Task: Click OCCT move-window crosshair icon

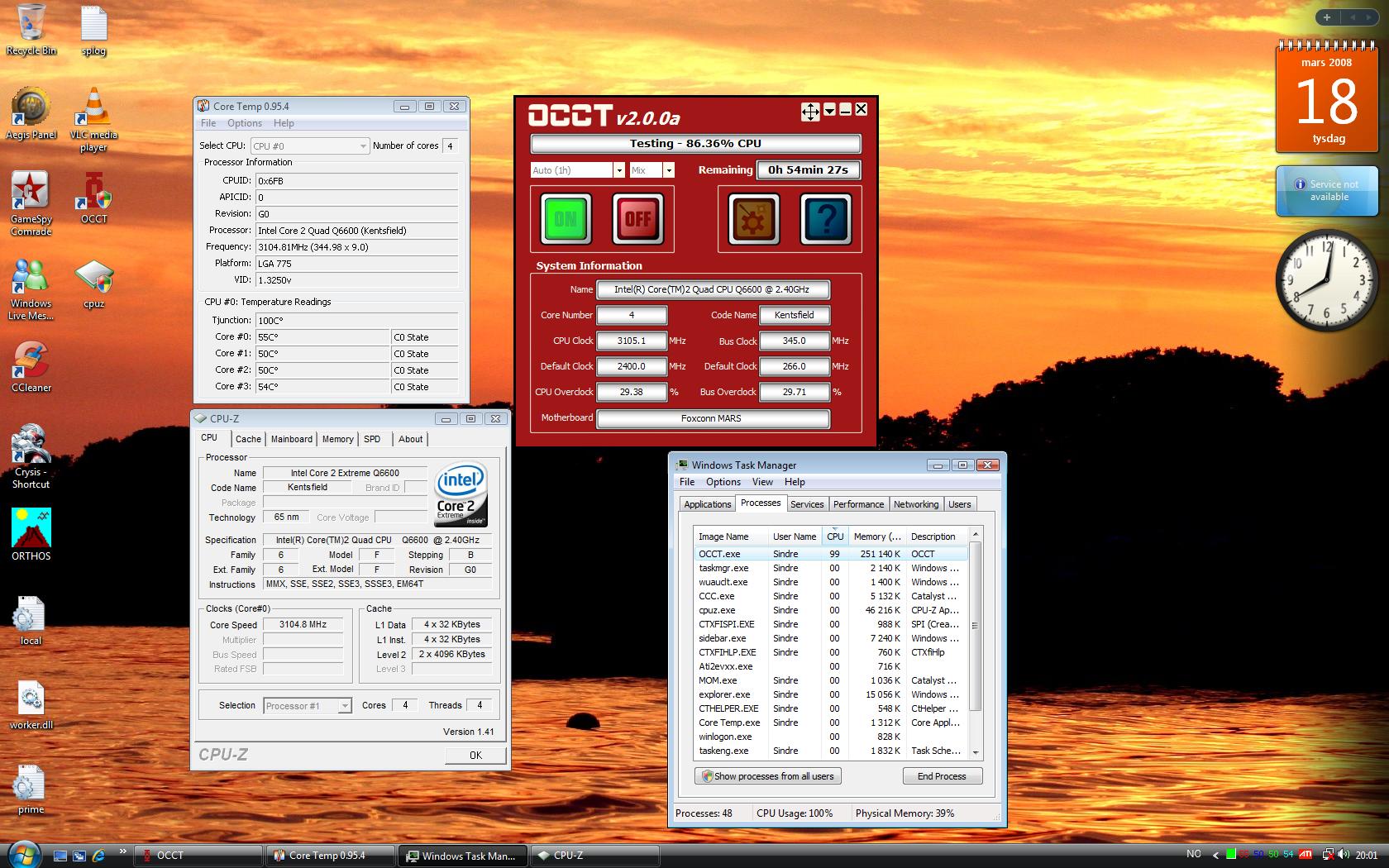Action: [x=810, y=112]
